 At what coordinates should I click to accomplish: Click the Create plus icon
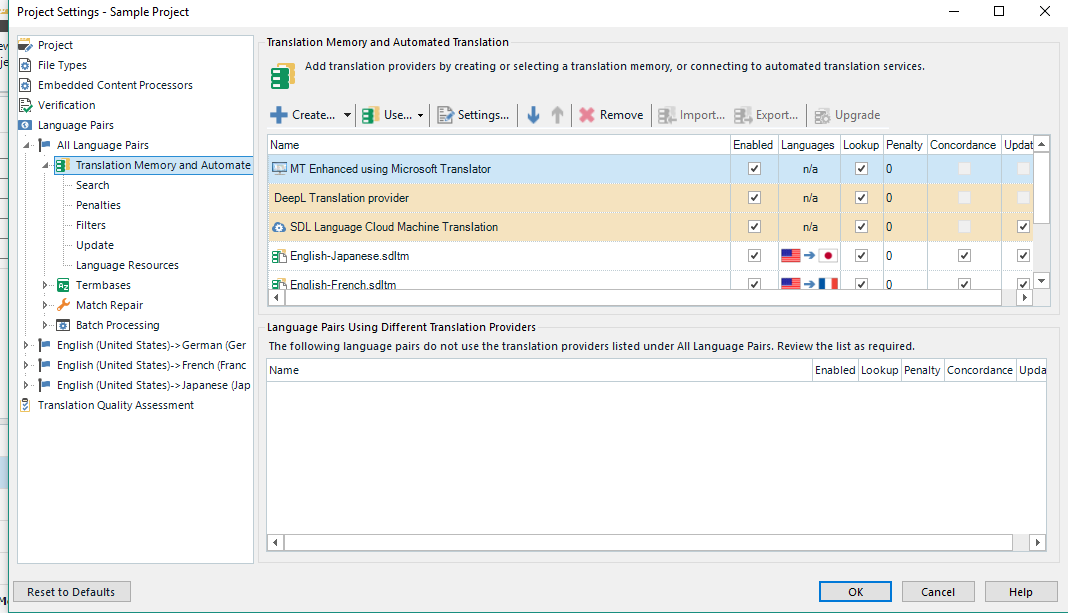[x=279, y=115]
